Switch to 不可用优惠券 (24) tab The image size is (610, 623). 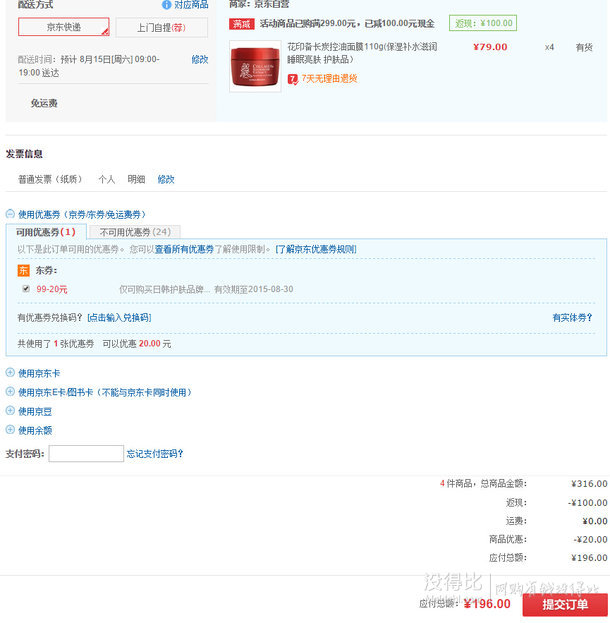pyautogui.click(x=135, y=232)
